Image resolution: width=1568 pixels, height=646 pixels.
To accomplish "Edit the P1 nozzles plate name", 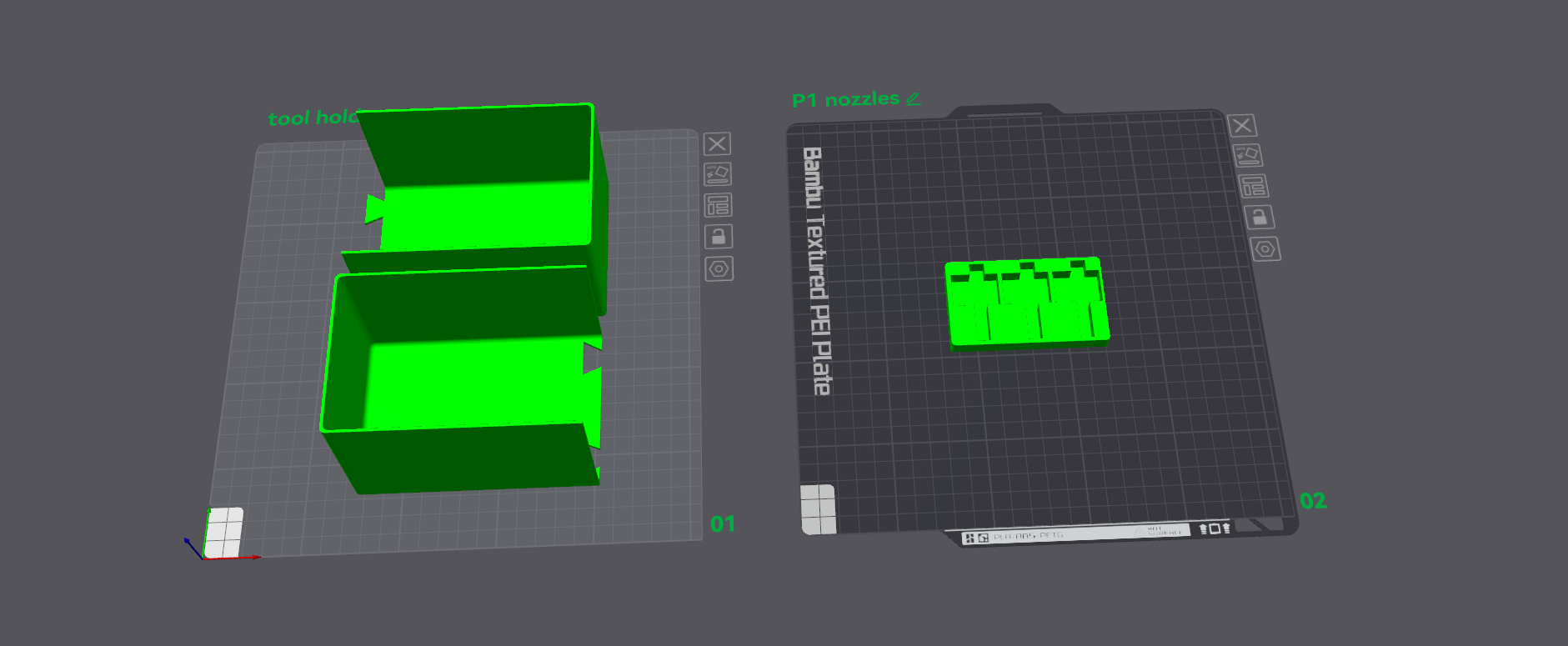I will coord(914,98).
